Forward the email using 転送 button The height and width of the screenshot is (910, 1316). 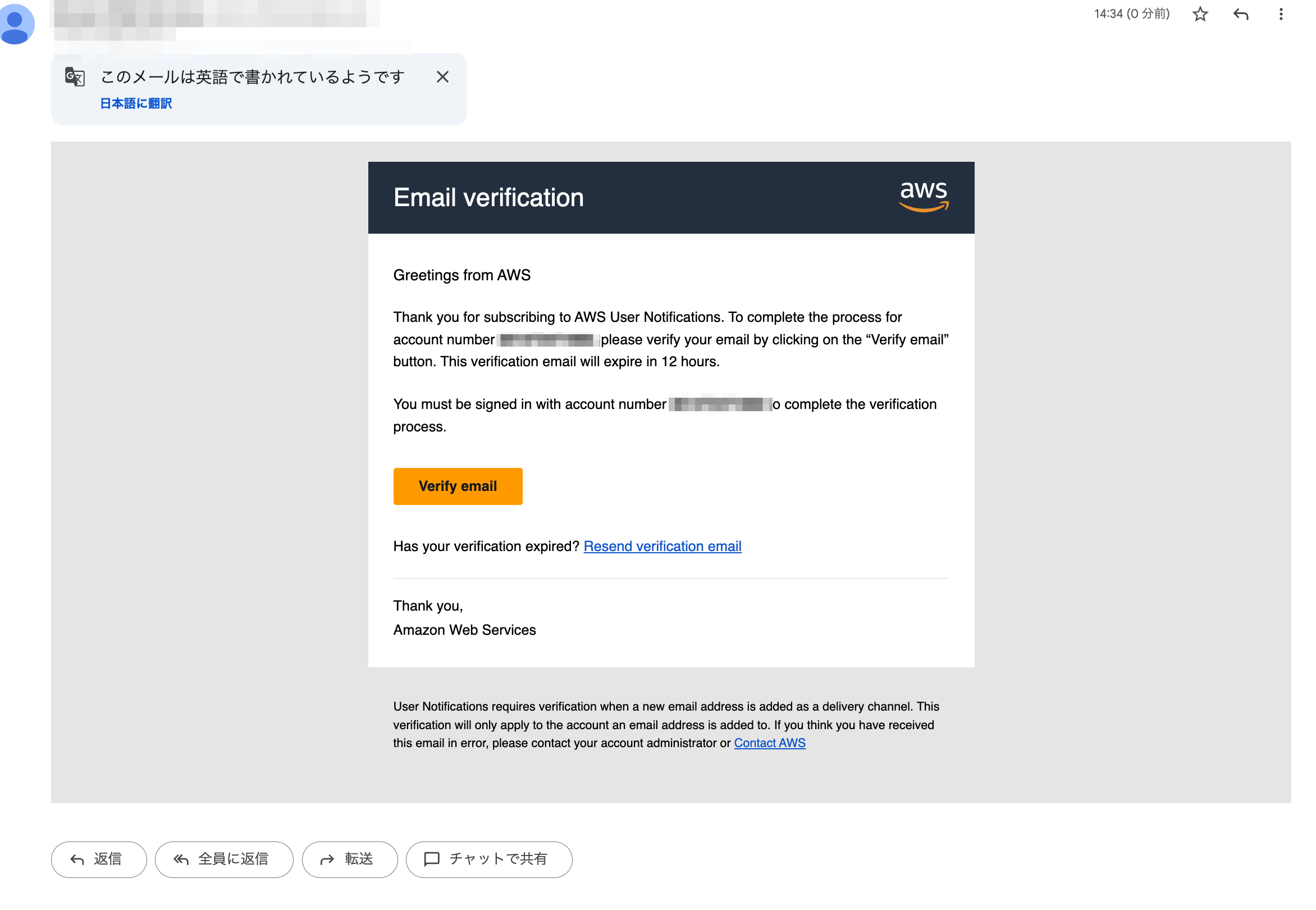[349, 859]
